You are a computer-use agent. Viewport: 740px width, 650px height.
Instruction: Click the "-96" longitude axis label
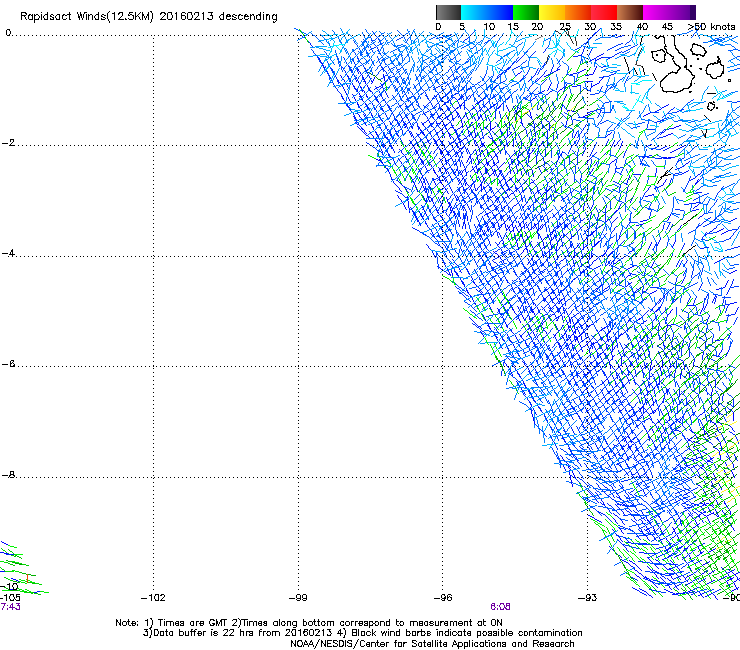pos(443,598)
